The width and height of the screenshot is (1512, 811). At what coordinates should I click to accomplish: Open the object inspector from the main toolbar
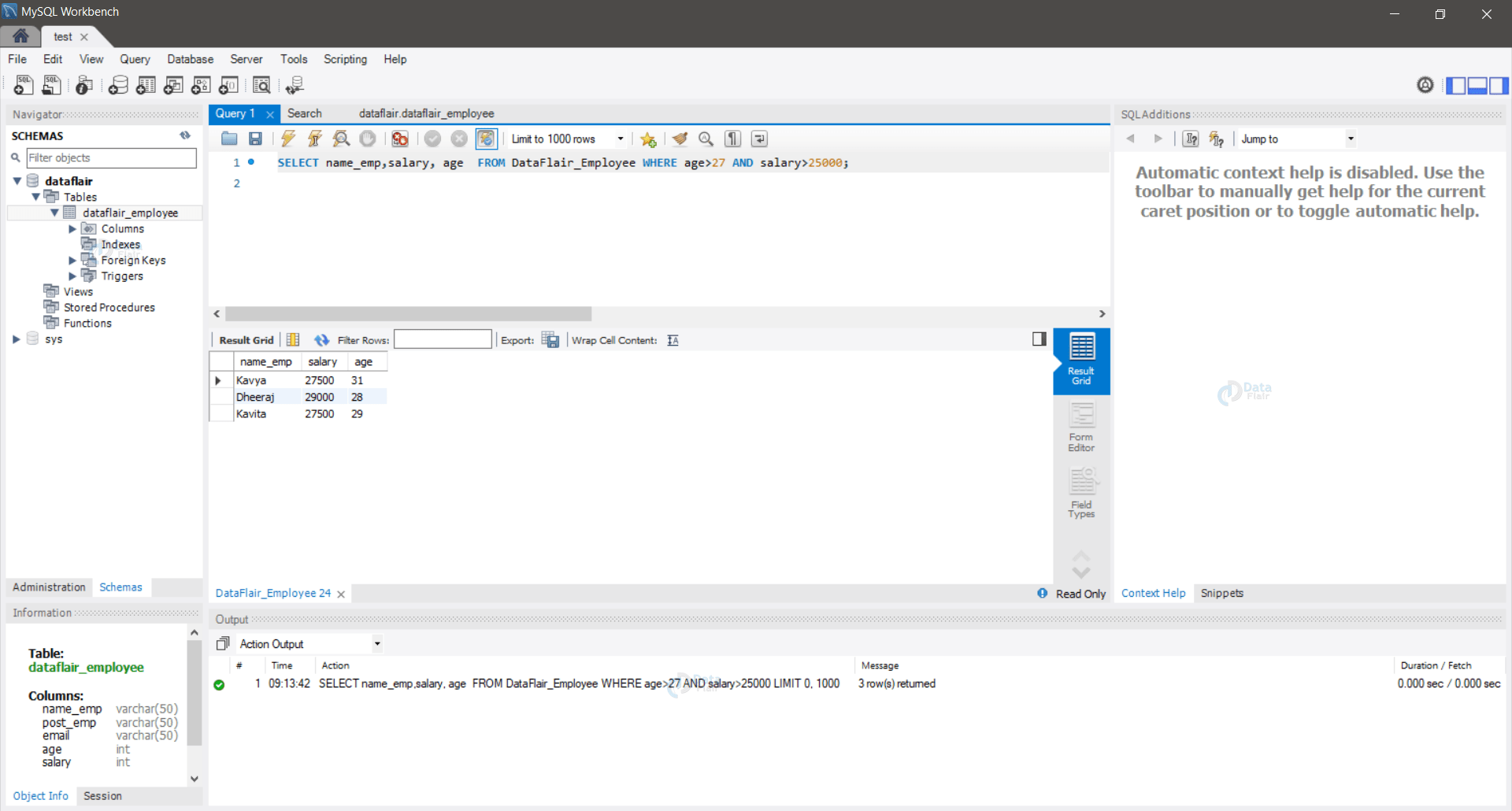tap(84, 85)
